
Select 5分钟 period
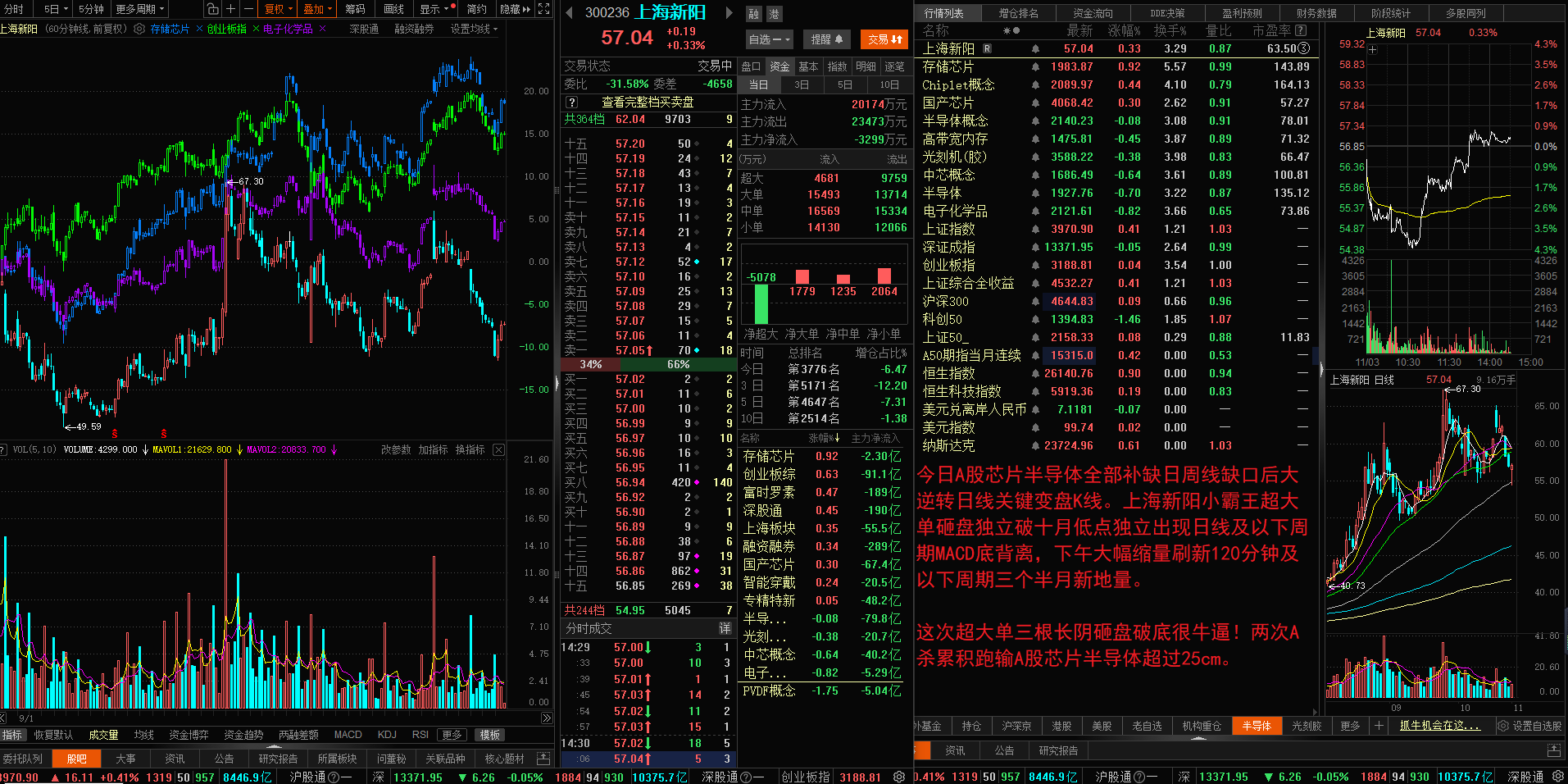pos(91,9)
